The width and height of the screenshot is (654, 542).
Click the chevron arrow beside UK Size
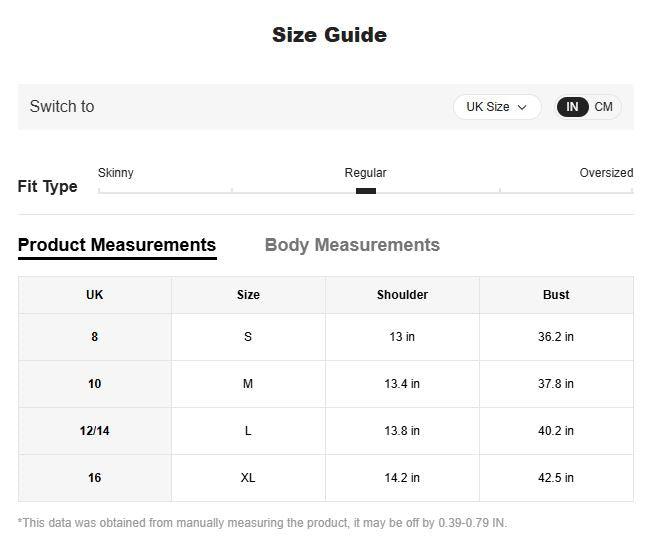tap(522, 107)
